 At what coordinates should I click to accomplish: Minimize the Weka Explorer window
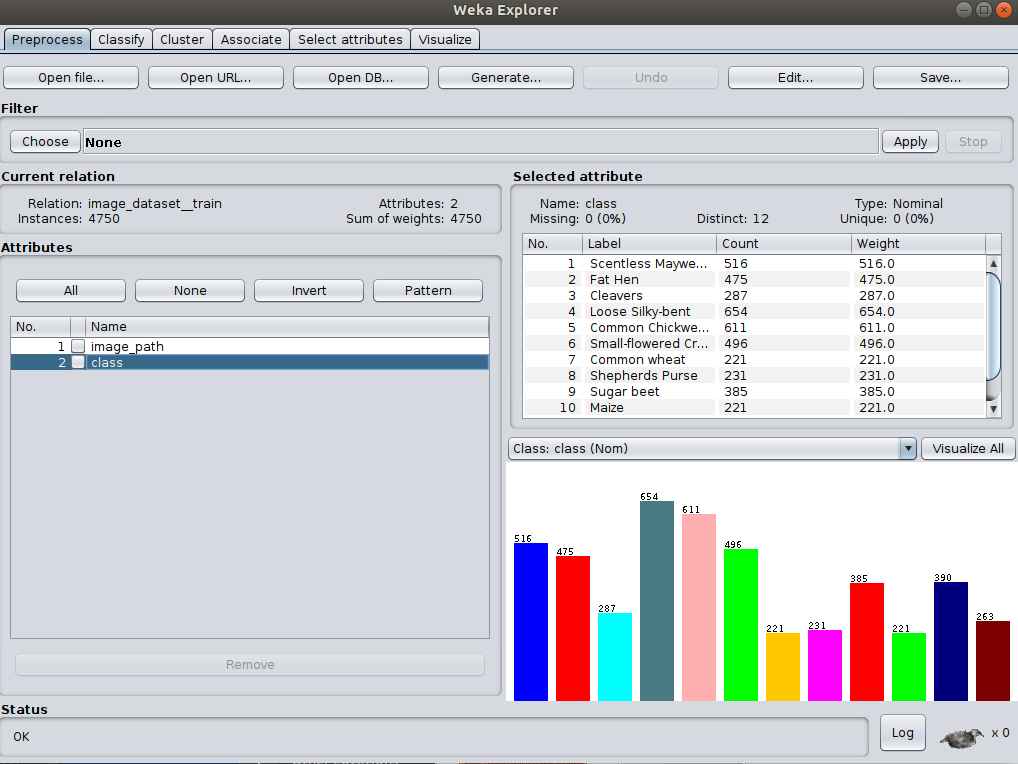(x=964, y=10)
